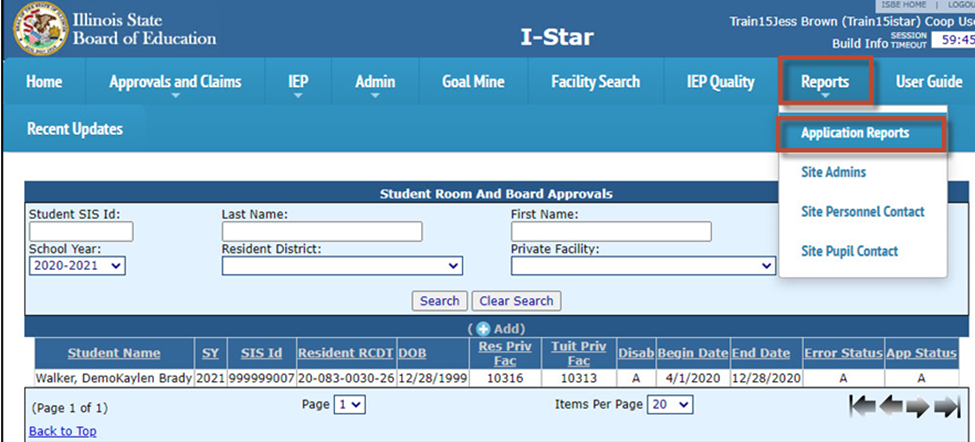Click the Begin Date value 4/1/2020

pos(692,379)
